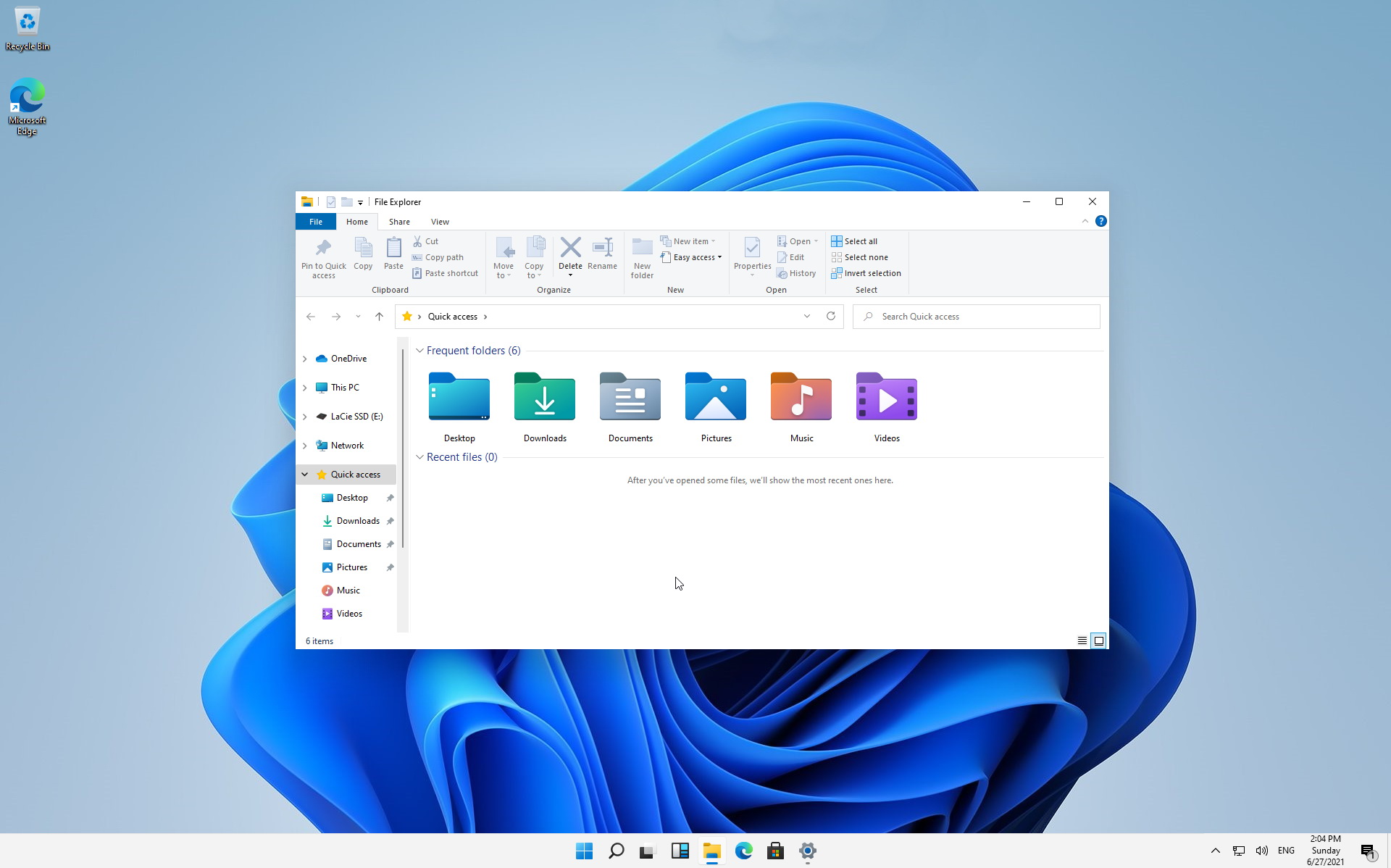Click the Rename icon in Organize group
The width and height of the screenshot is (1391, 868).
click(602, 248)
